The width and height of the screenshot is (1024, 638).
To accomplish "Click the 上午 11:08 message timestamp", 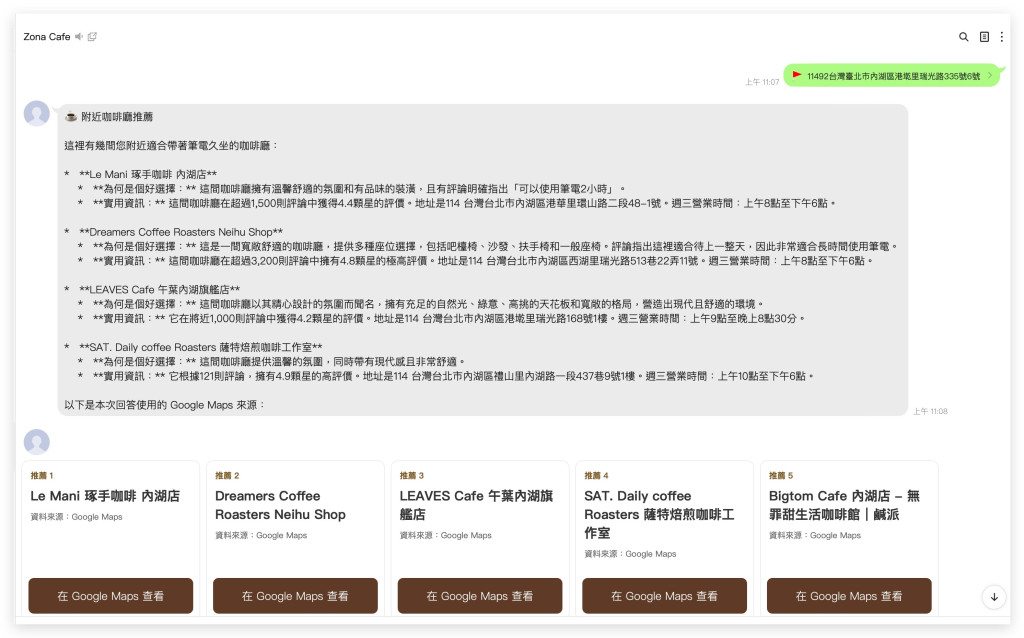I will [930, 411].
